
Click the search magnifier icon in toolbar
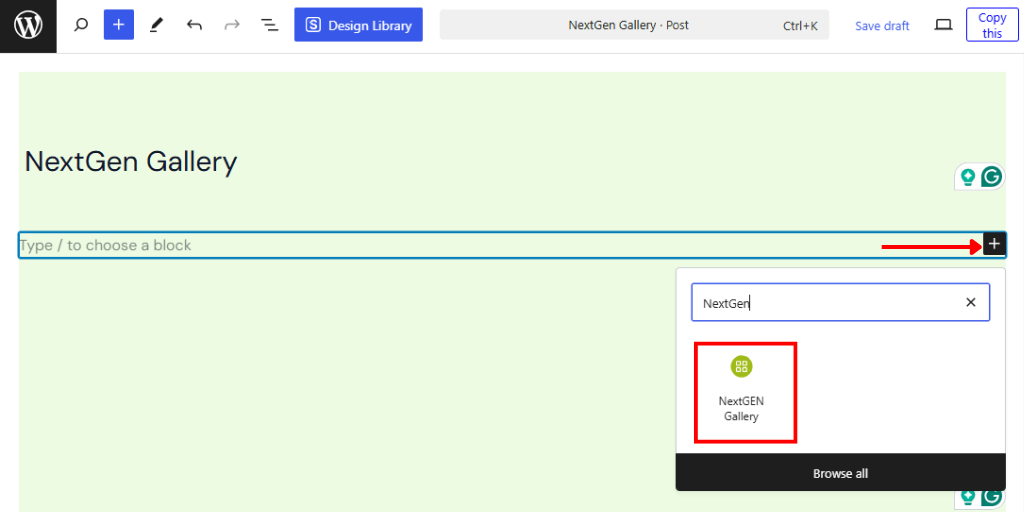pyautogui.click(x=81, y=25)
